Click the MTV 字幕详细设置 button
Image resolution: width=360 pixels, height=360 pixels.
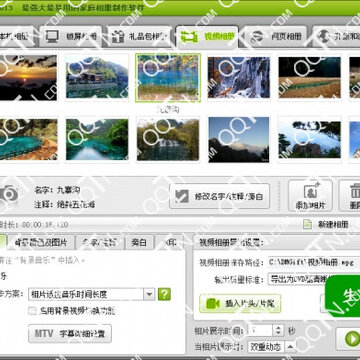point(70,333)
